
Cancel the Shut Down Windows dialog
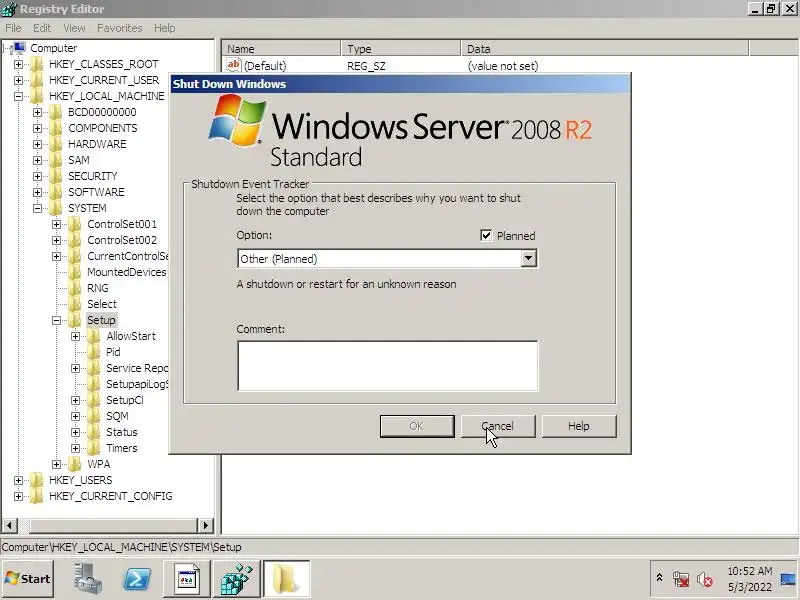(498, 426)
